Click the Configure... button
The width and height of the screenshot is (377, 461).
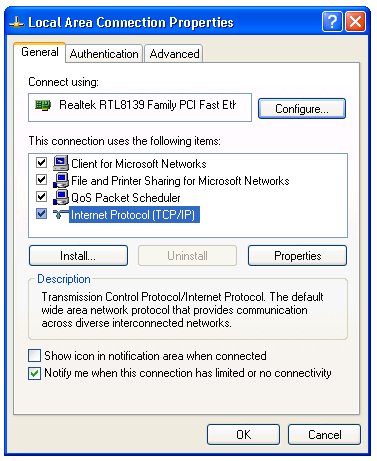[x=302, y=109]
